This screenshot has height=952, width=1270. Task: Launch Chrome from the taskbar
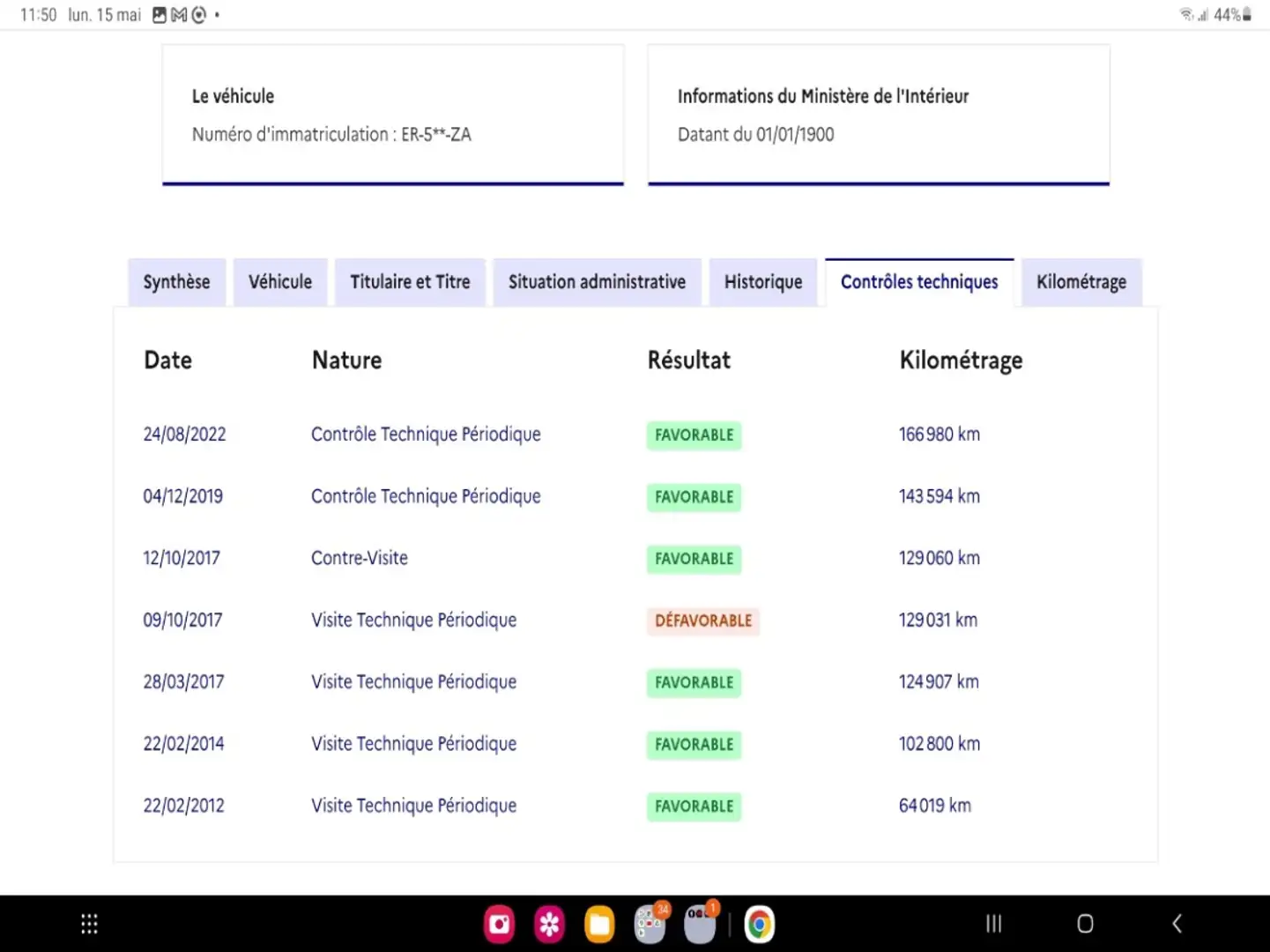(x=759, y=924)
